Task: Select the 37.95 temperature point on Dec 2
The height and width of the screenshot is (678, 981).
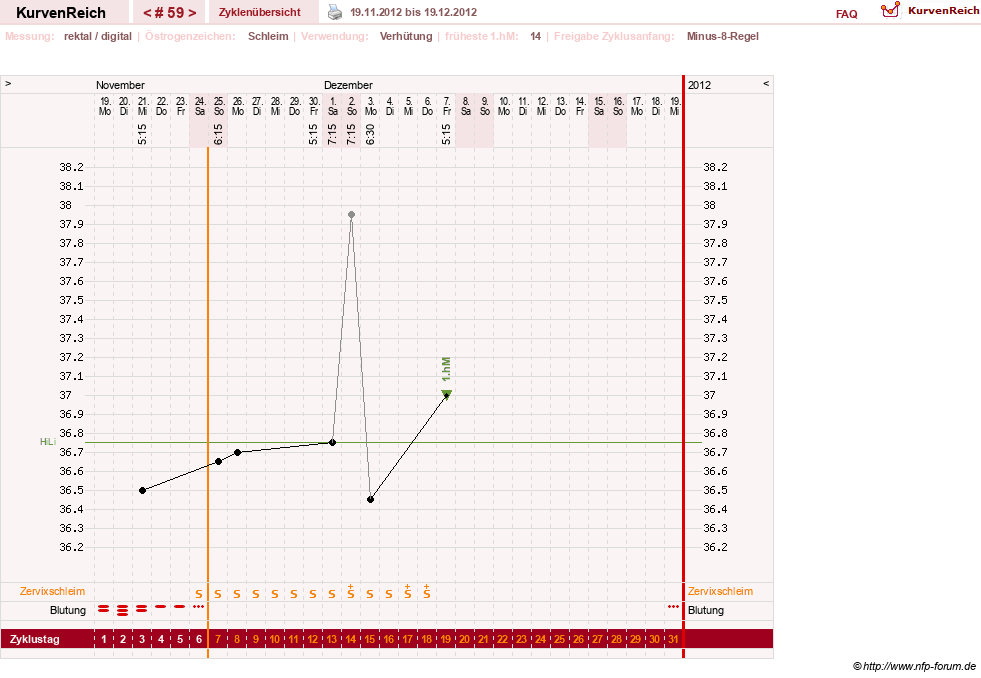Action: click(x=352, y=215)
